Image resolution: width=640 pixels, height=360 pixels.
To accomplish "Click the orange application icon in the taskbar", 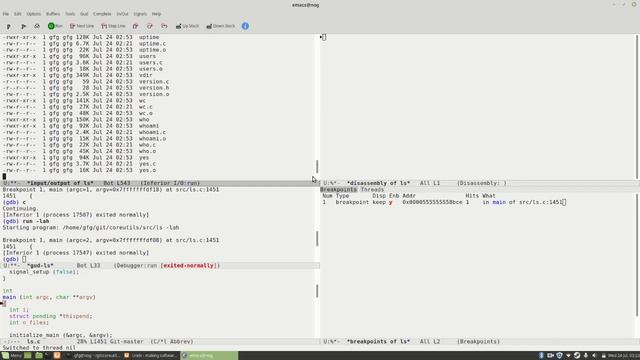I will tap(57, 356).
